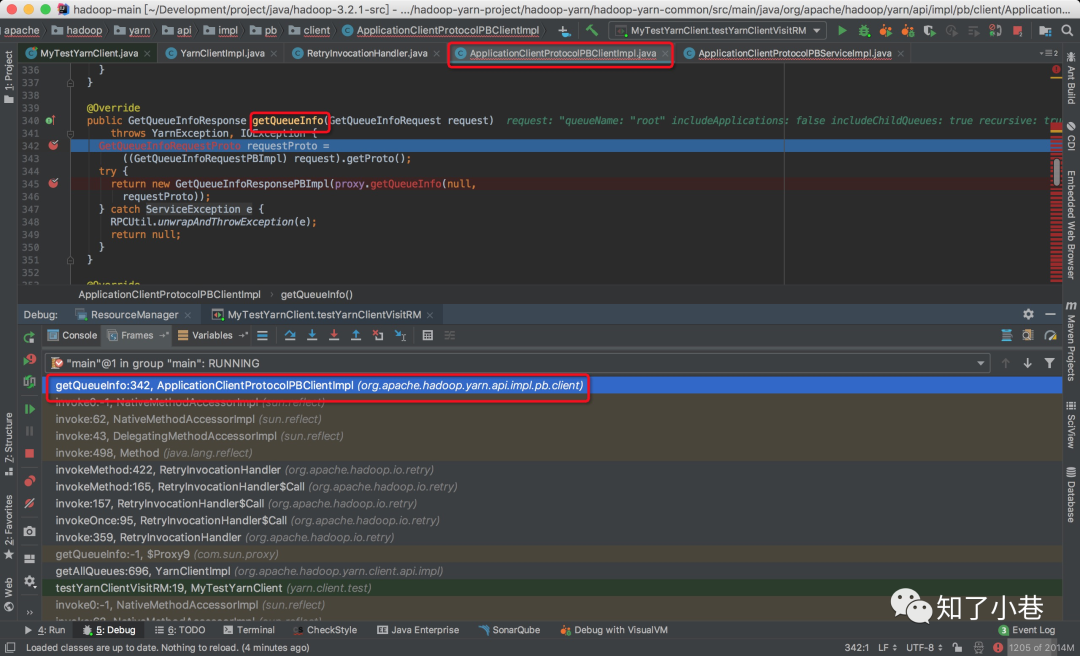1080x656 pixels.
Task: Open Debug with VisualVM tool window
Action: click(614, 630)
